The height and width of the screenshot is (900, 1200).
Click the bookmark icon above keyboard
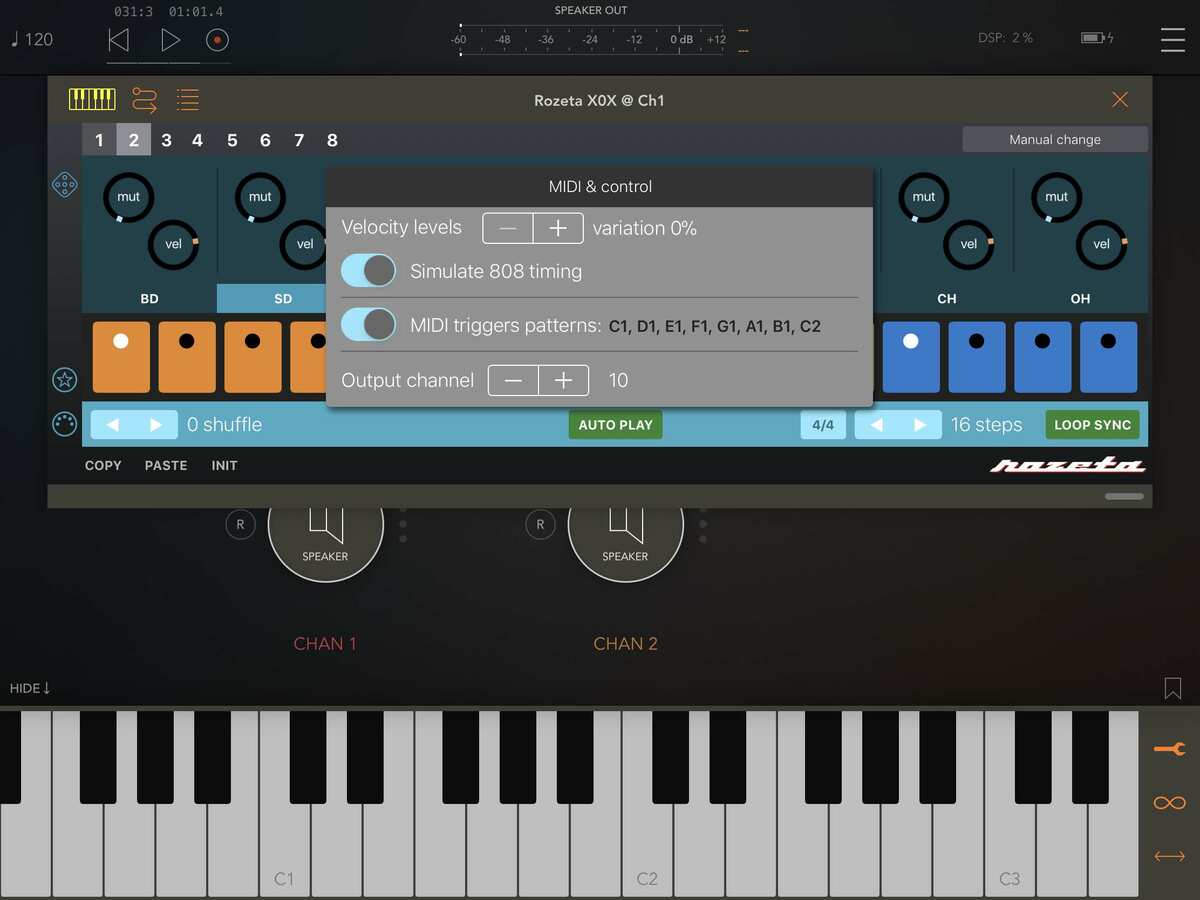[x=1173, y=688]
